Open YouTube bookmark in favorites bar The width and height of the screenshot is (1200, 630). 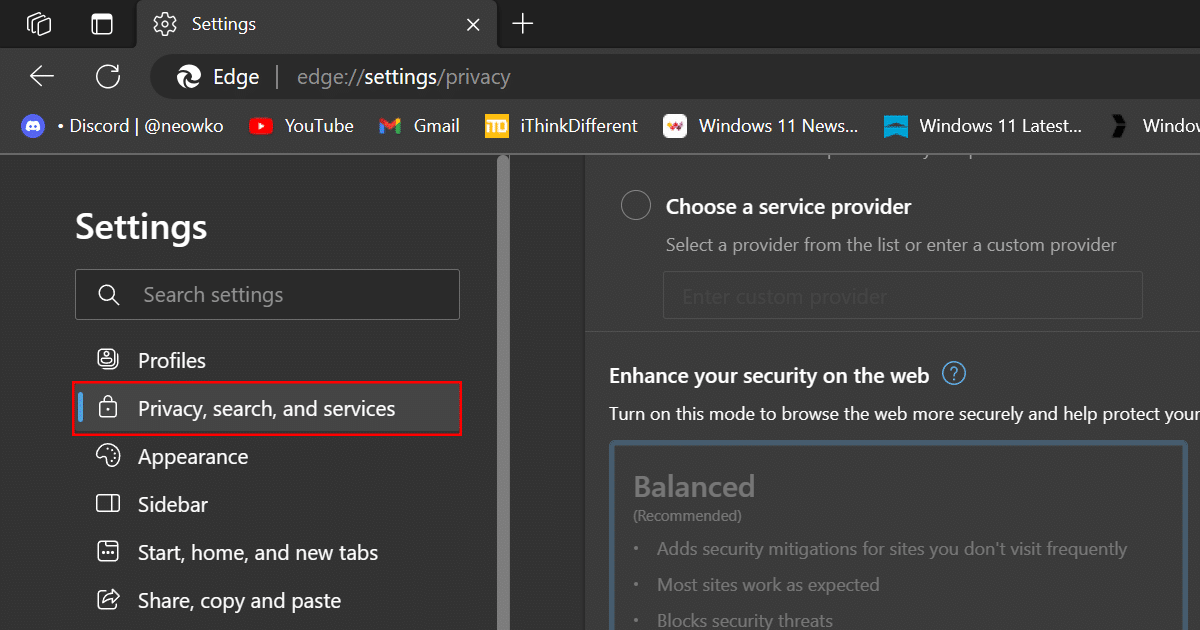coord(302,126)
